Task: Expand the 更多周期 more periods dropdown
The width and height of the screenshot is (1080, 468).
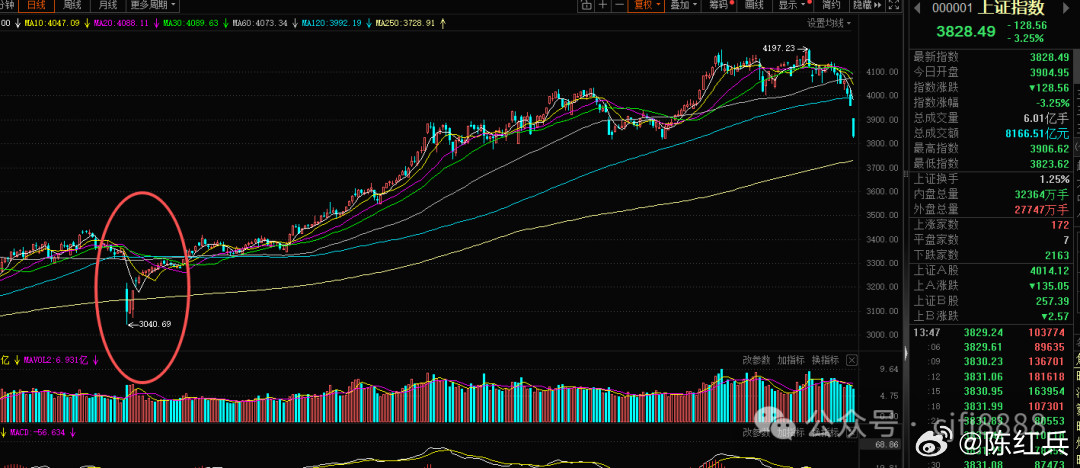Action: coord(153,6)
